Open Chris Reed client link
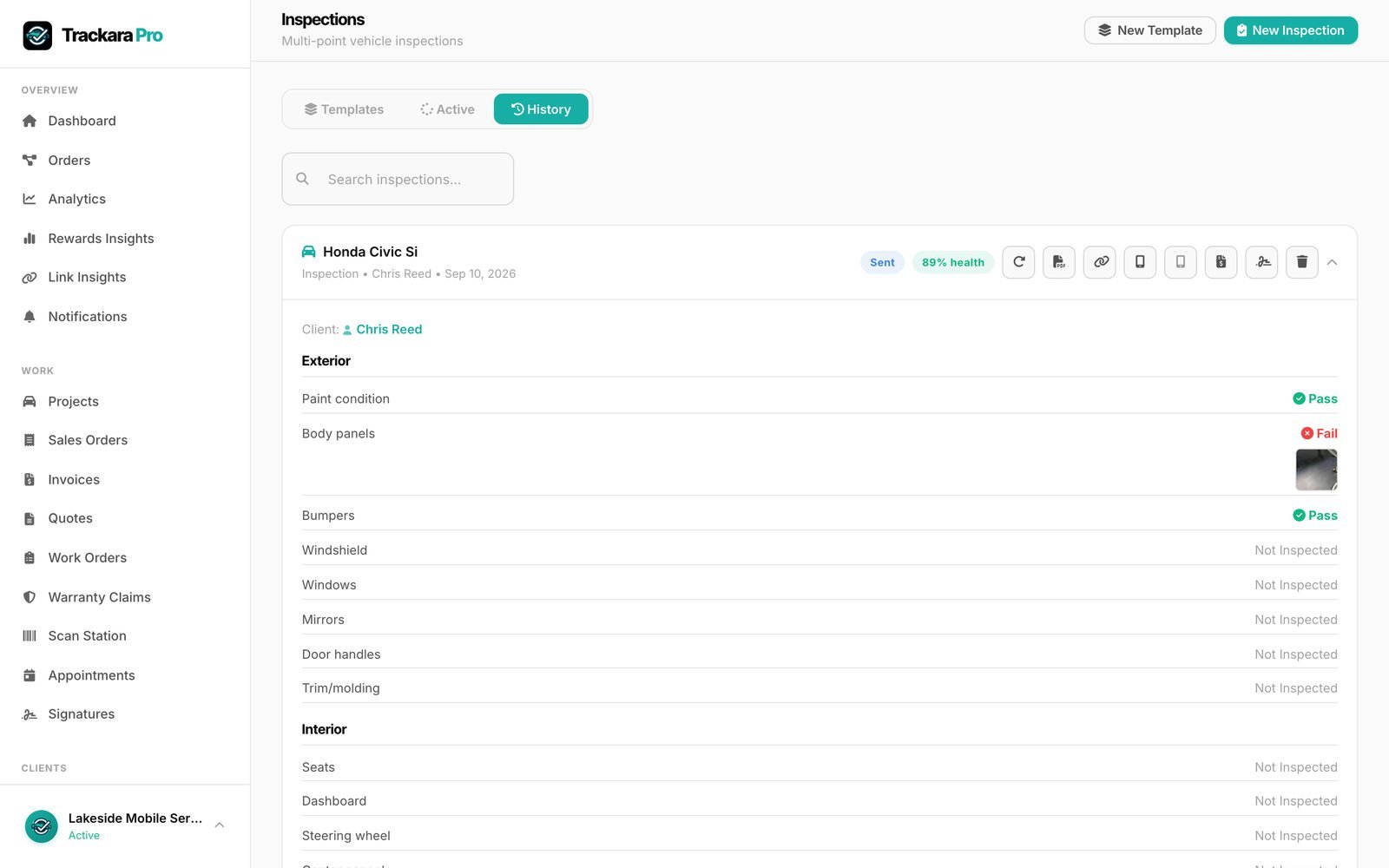Image resolution: width=1389 pixels, height=868 pixels. point(383,330)
